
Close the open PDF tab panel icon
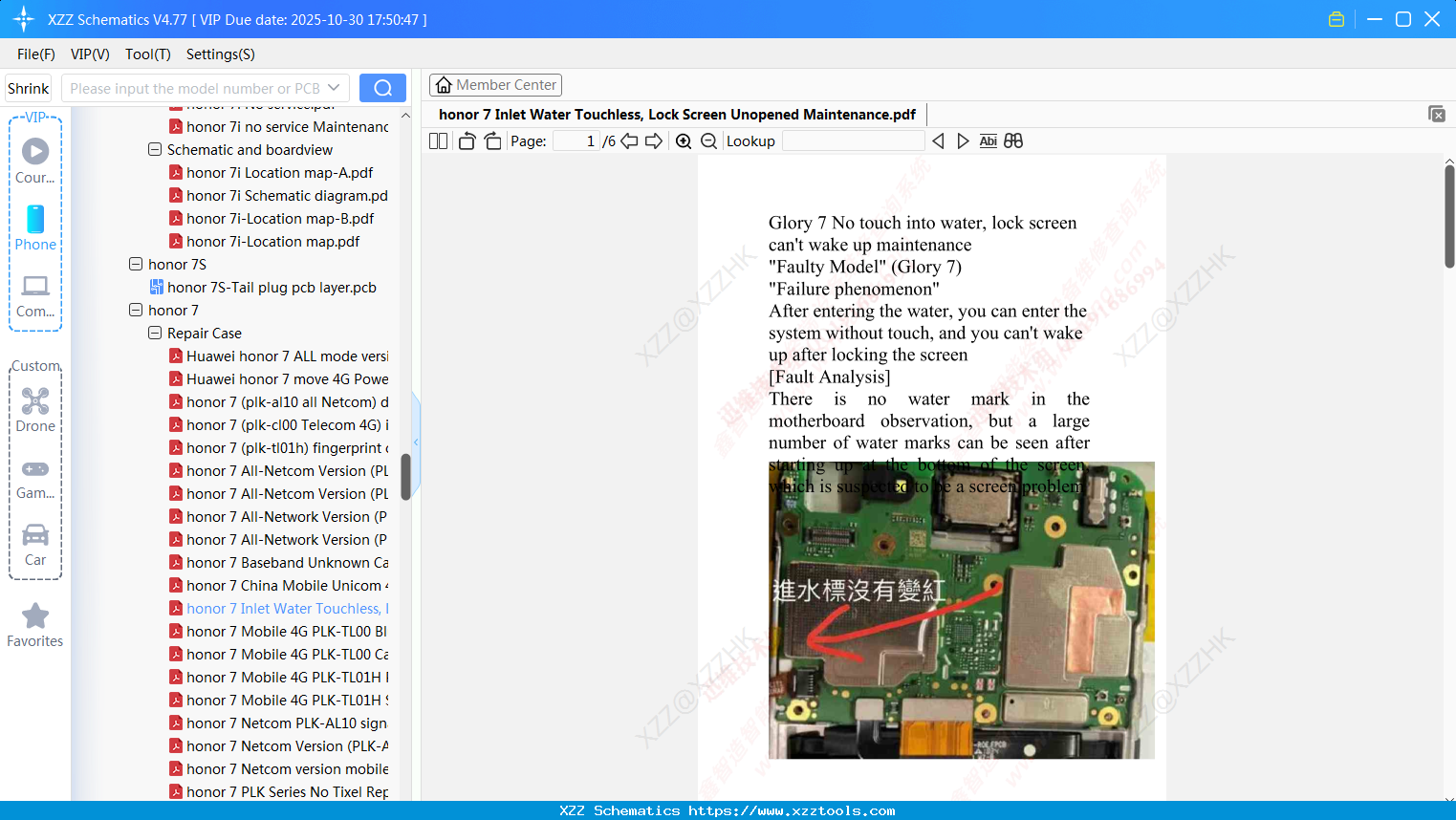[1437, 114]
